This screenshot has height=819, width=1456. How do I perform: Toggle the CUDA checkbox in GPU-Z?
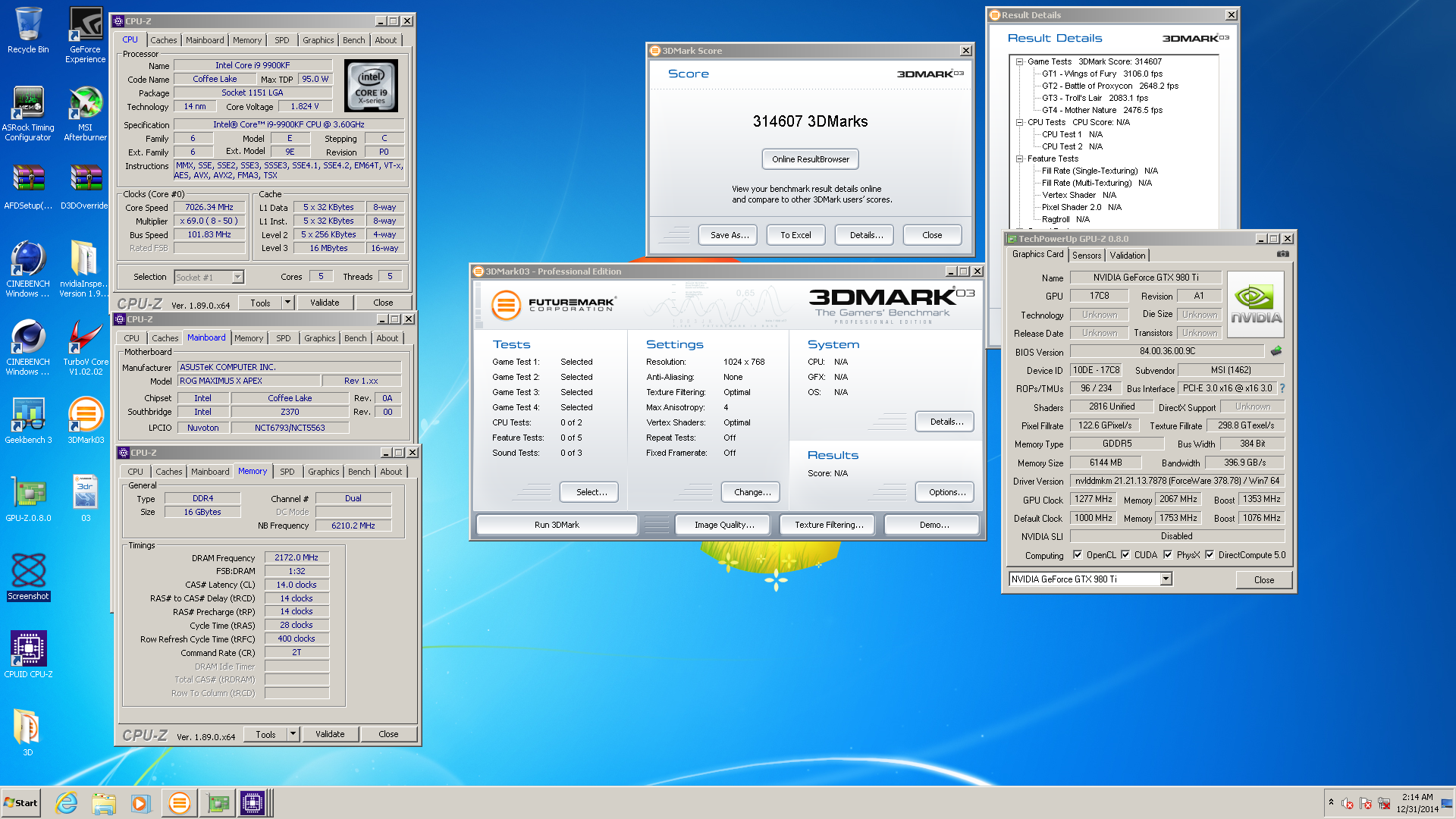1125,555
